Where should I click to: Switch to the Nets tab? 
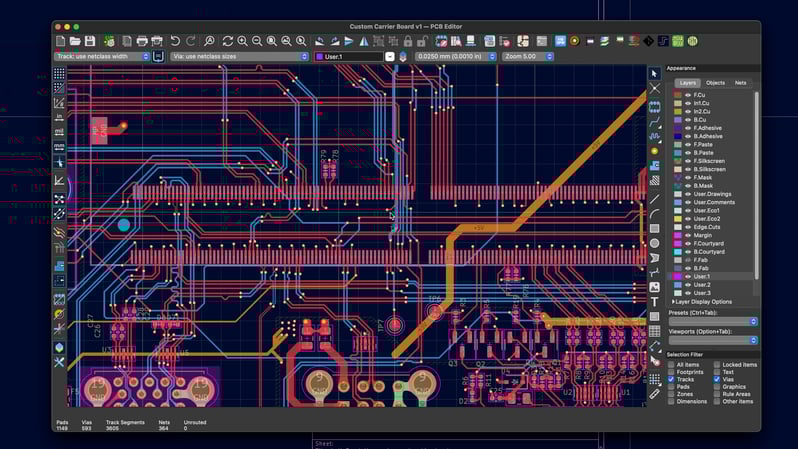click(740, 83)
